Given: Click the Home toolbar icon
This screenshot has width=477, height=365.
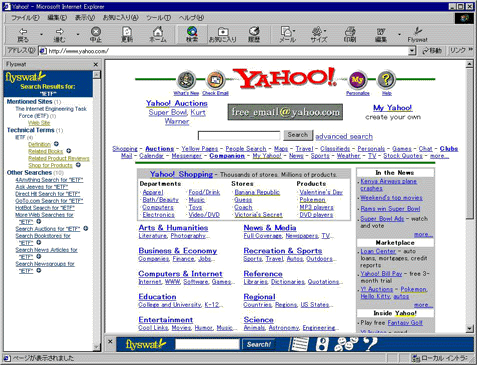Looking at the screenshot, I should point(158,34).
